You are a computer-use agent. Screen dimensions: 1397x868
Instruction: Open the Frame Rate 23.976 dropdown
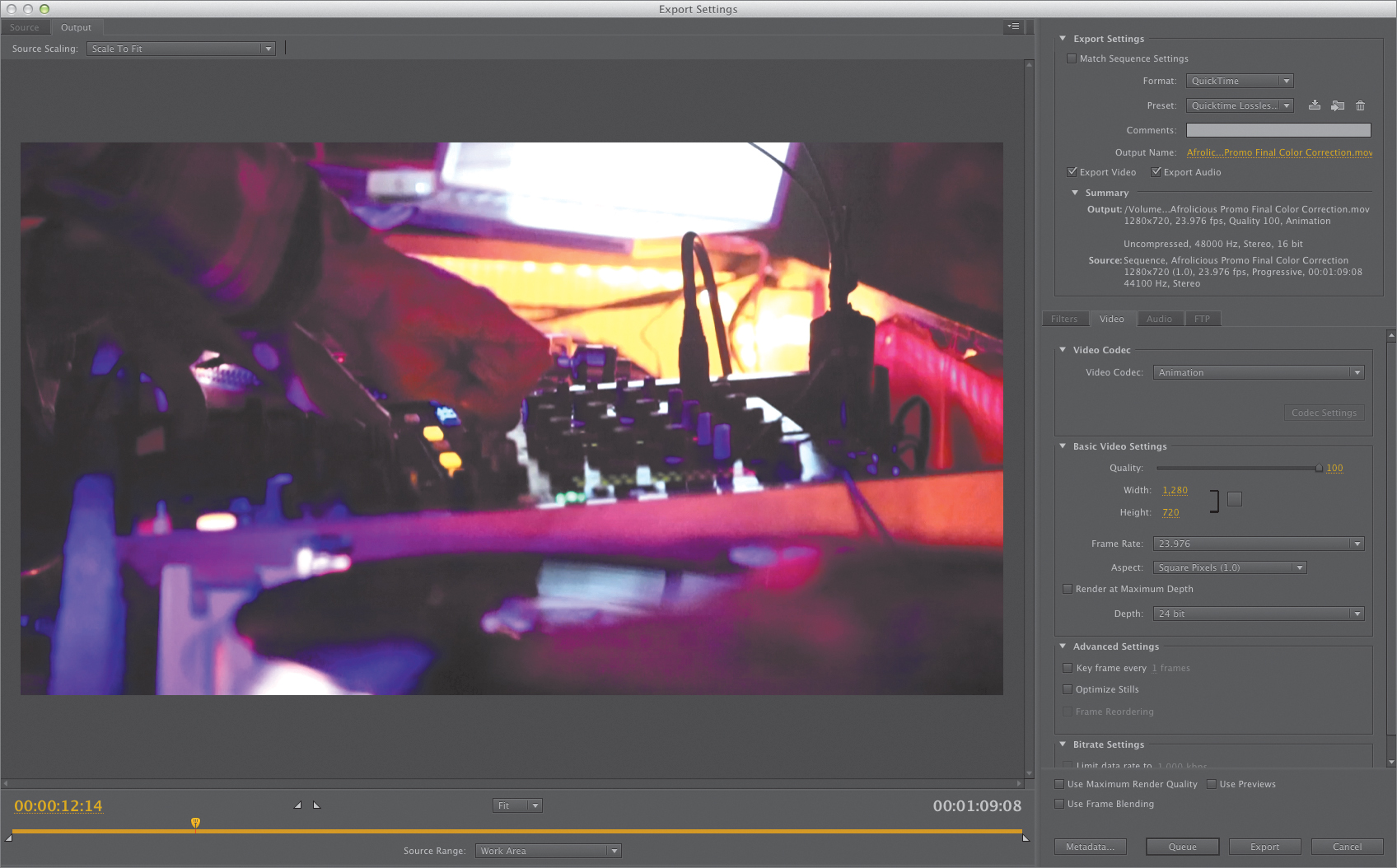tap(1259, 544)
